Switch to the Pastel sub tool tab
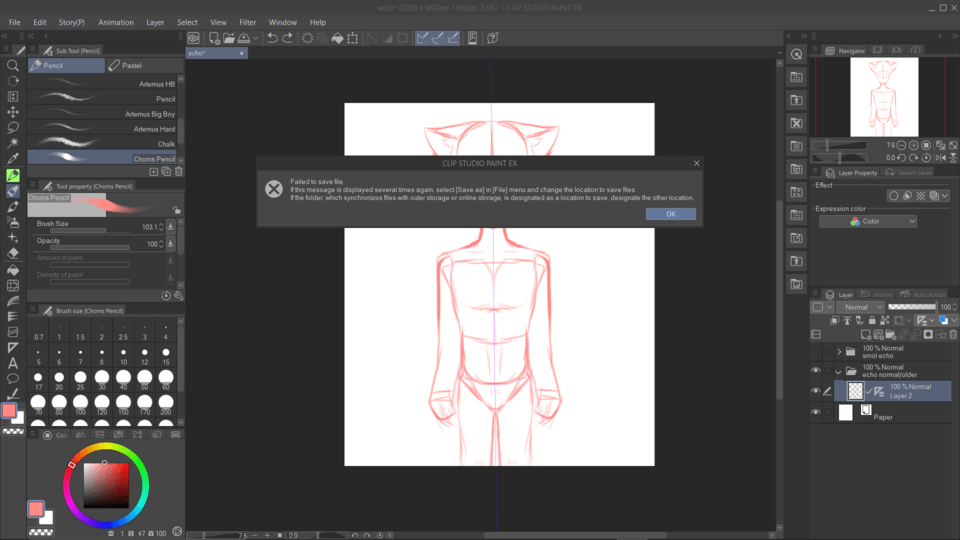The width and height of the screenshot is (960, 540). coord(144,66)
